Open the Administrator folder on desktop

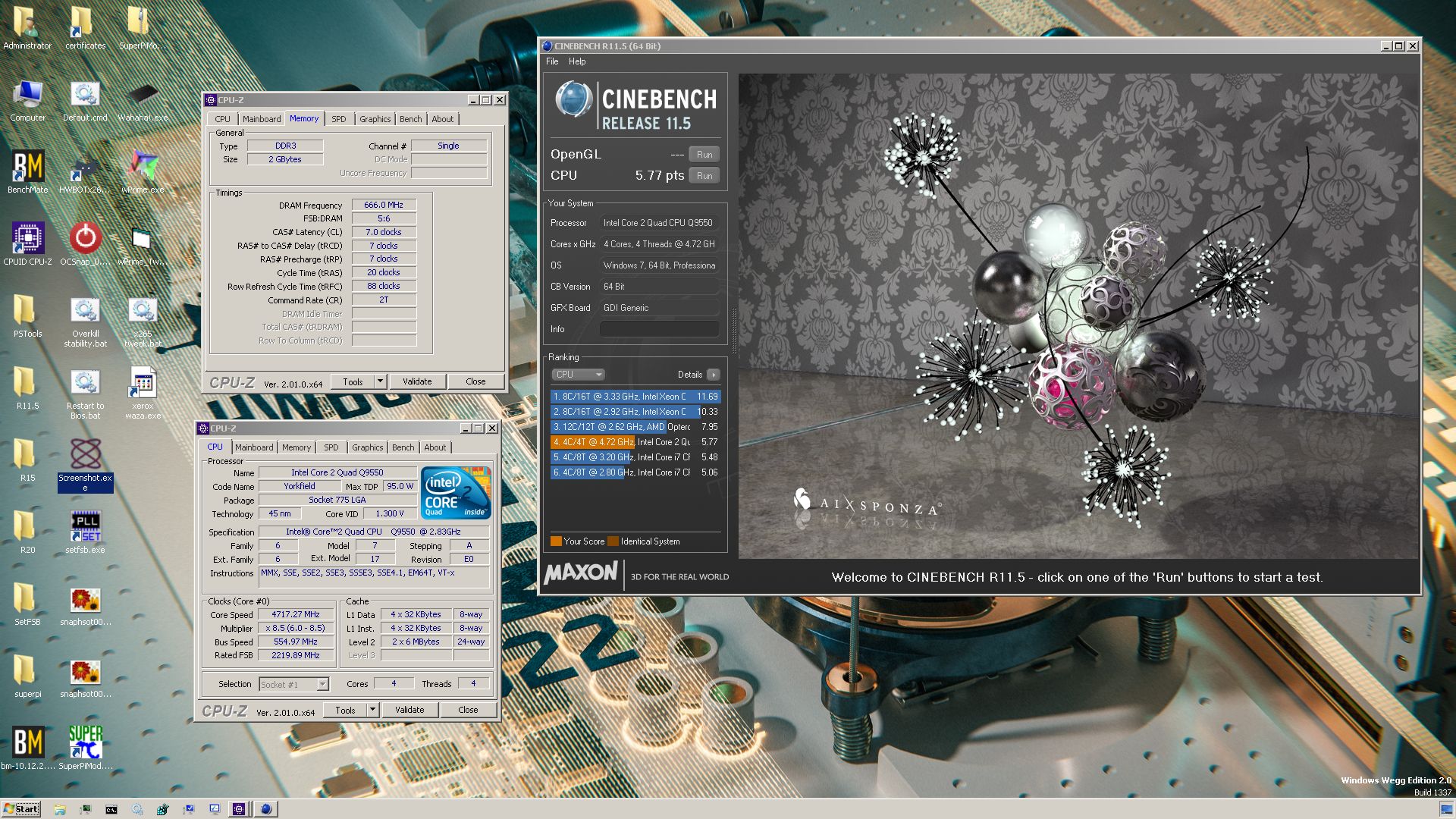[27, 28]
